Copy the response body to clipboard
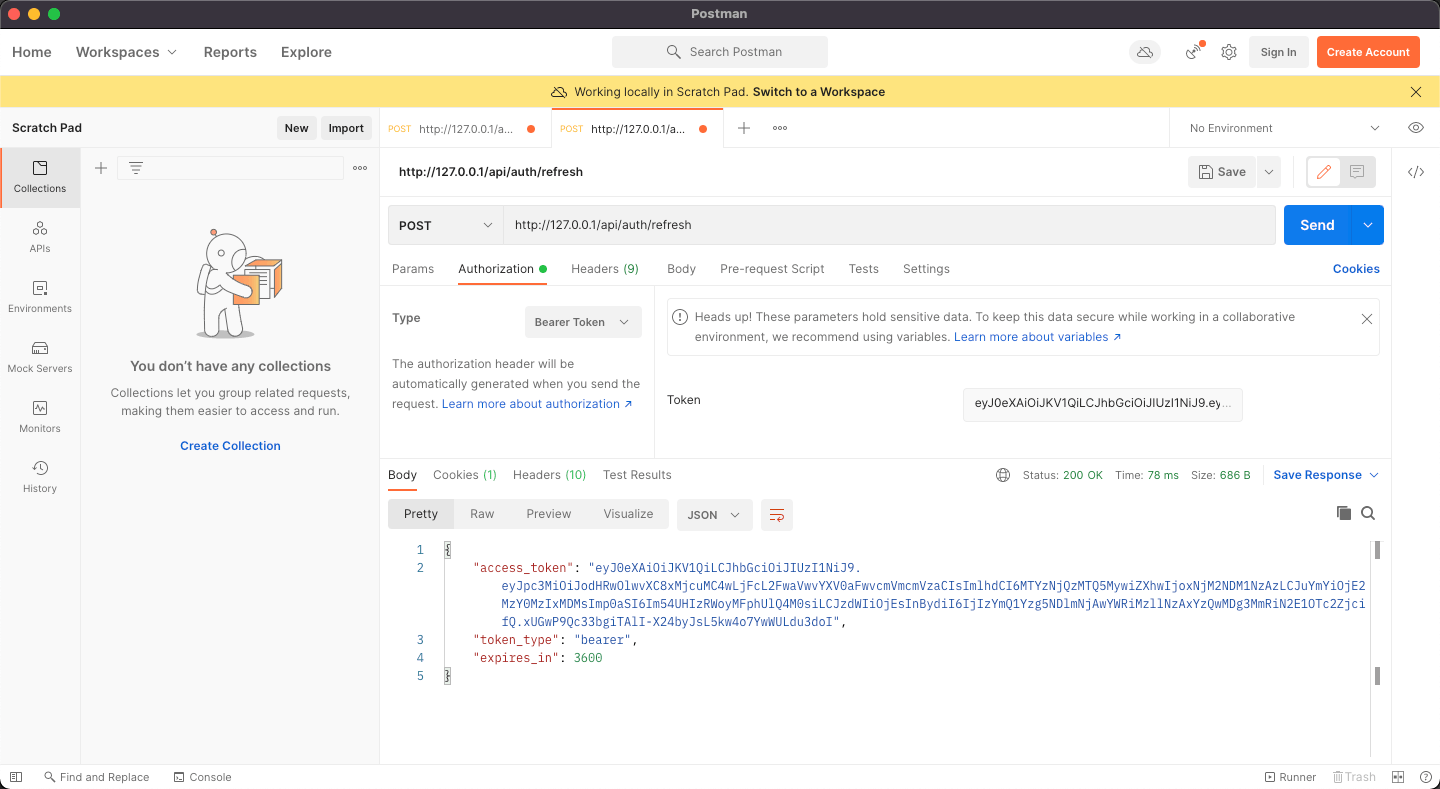 1344,513
